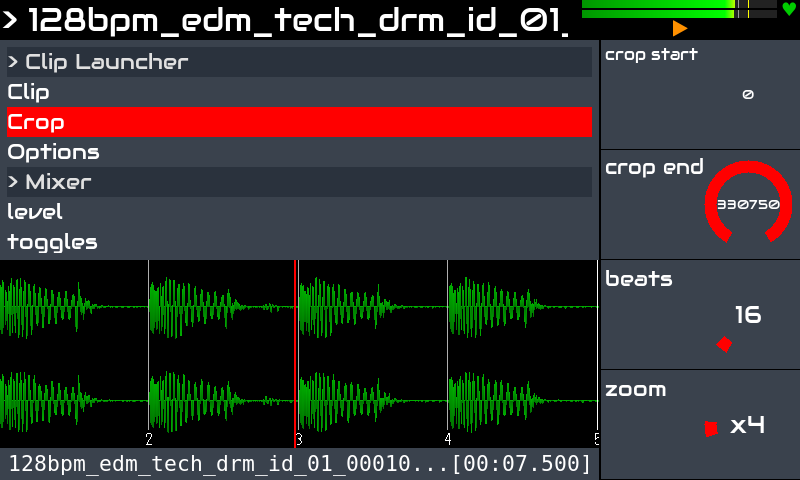This screenshot has height=480, width=800.
Task: Select the Clip menu entry
Action: [x=299, y=92]
